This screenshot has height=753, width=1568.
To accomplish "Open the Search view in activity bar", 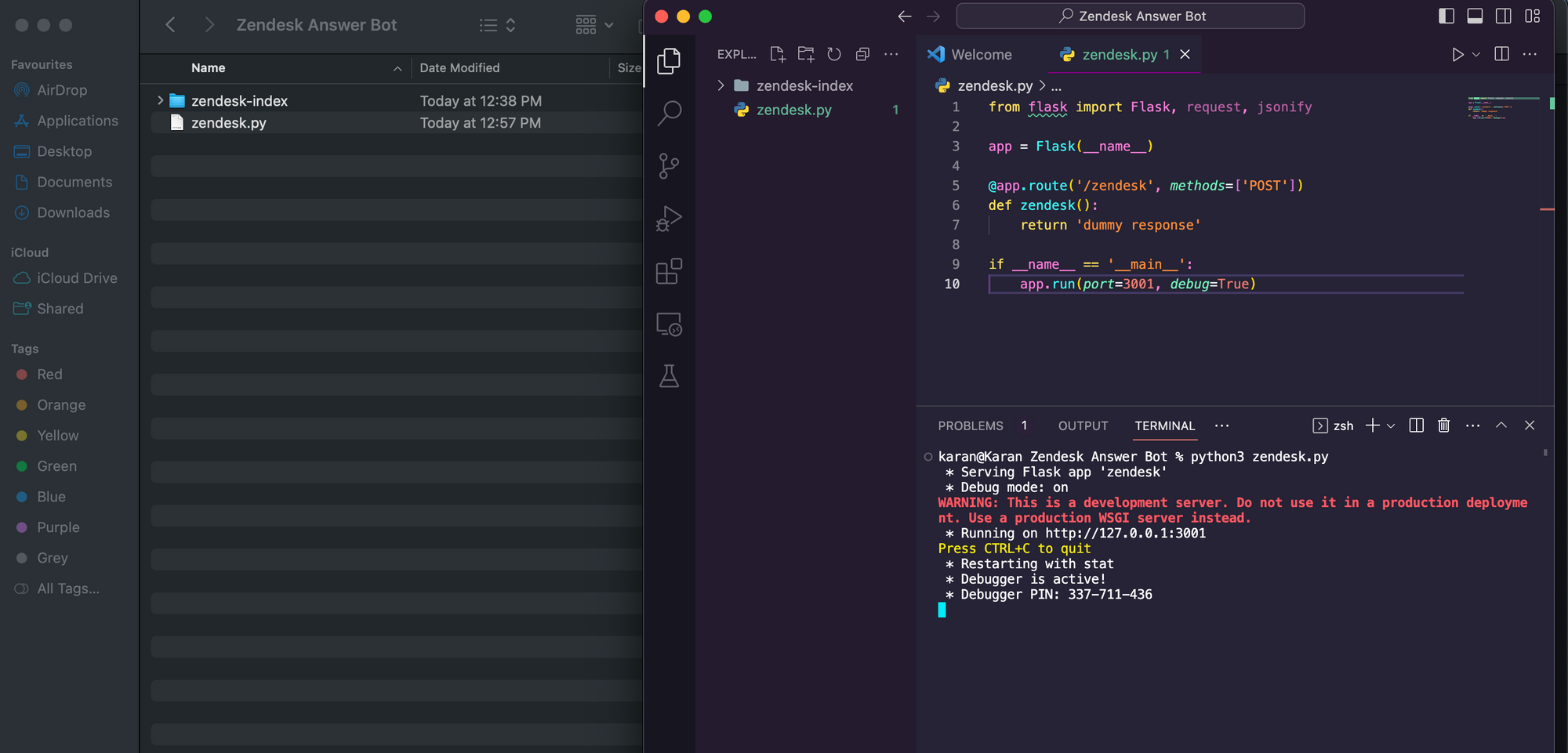I will click(x=669, y=113).
